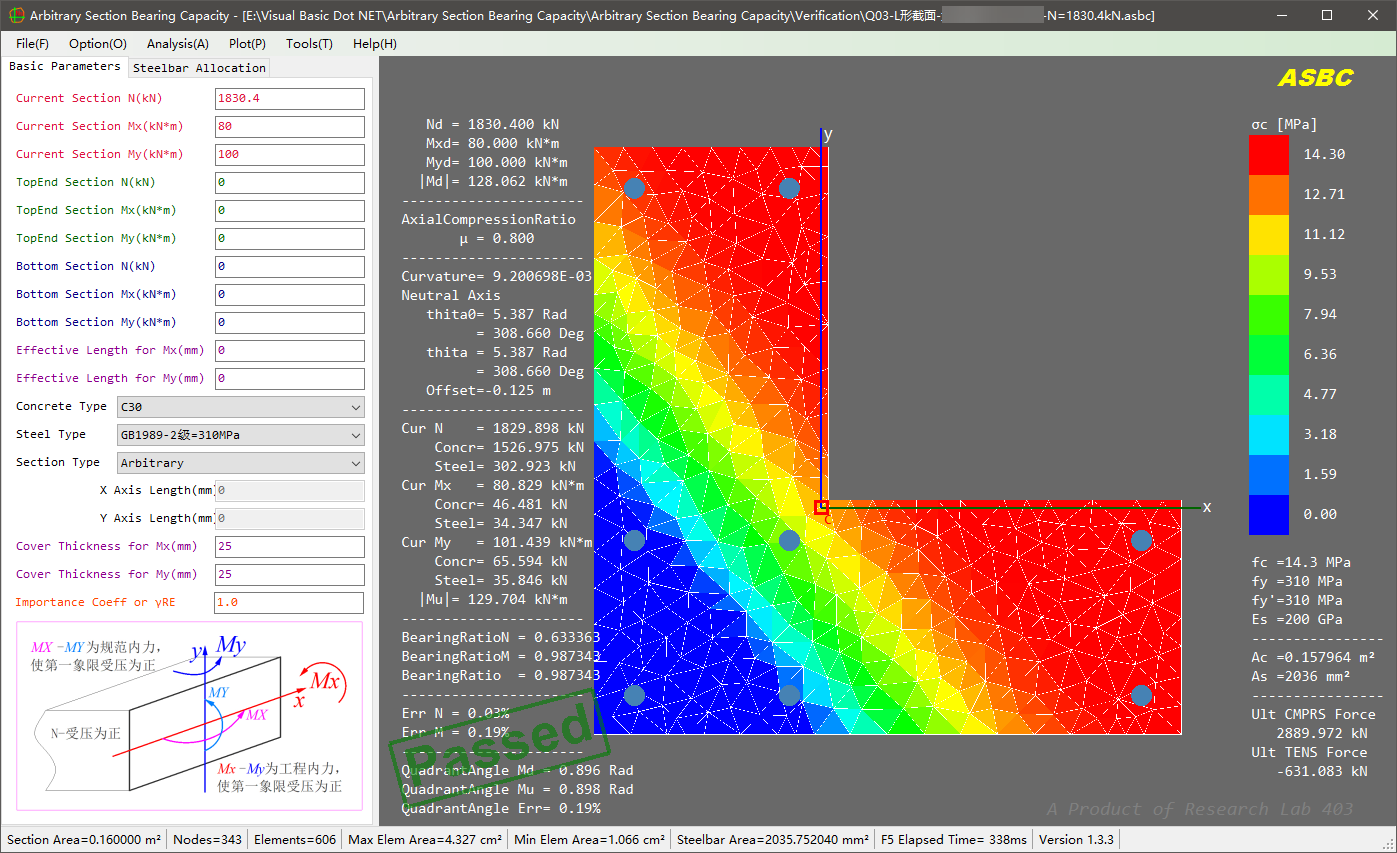Open the Plot(P) menu

click(x=247, y=44)
